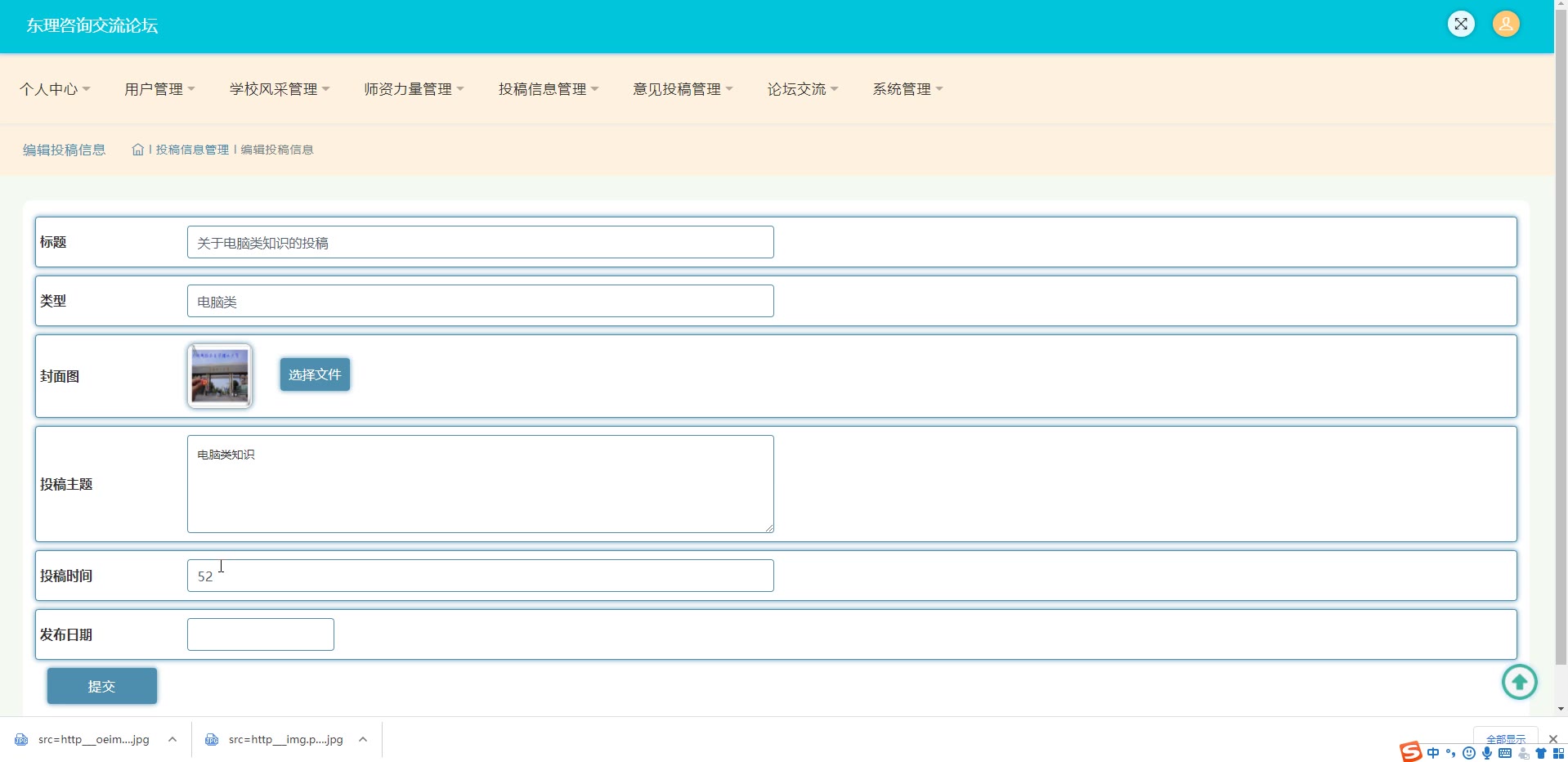Screen dimensions: 1568x762
Task: Open the IME toolbox grid icon
Action: [1558, 753]
